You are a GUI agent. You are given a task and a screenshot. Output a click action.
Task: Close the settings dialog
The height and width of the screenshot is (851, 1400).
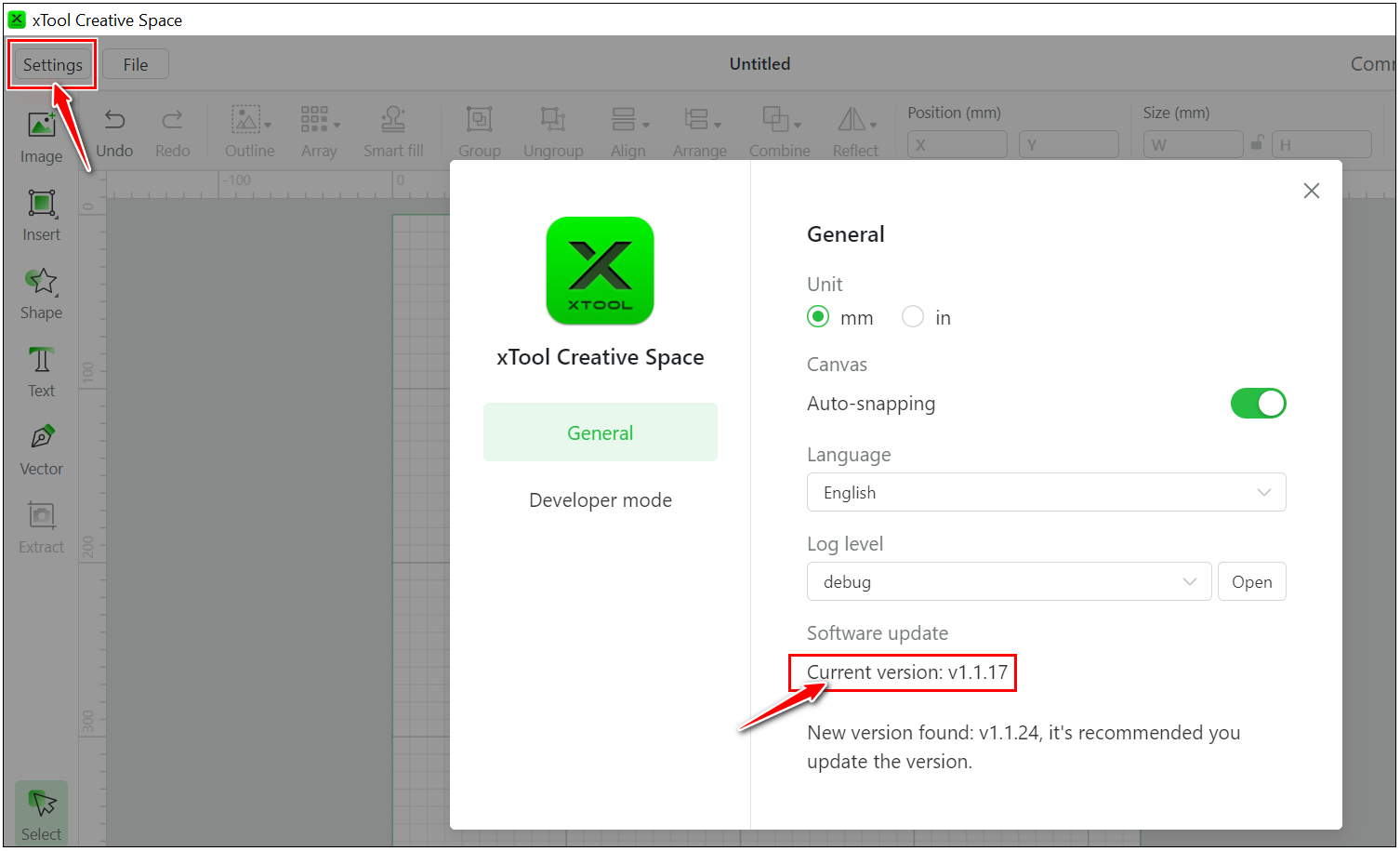pos(1311,191)
